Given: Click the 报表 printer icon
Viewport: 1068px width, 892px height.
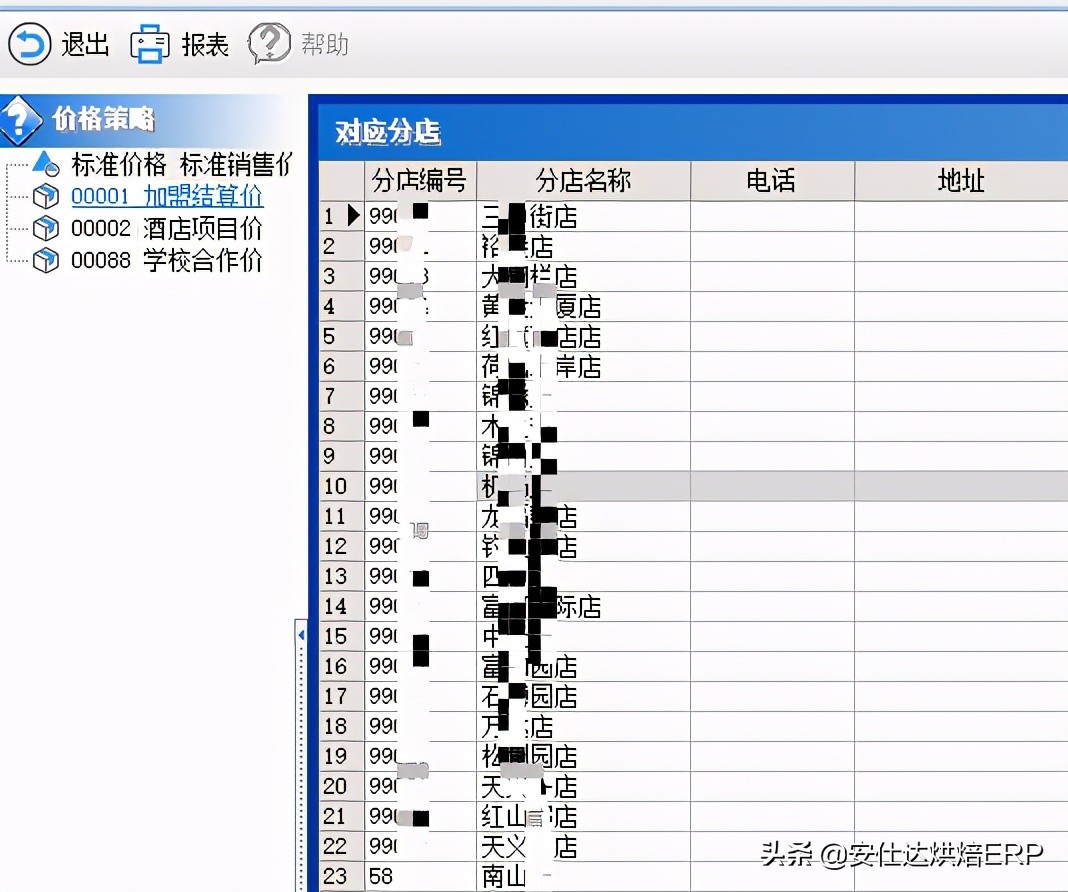Looking at the screenshot, I should [x=151, y=44].
